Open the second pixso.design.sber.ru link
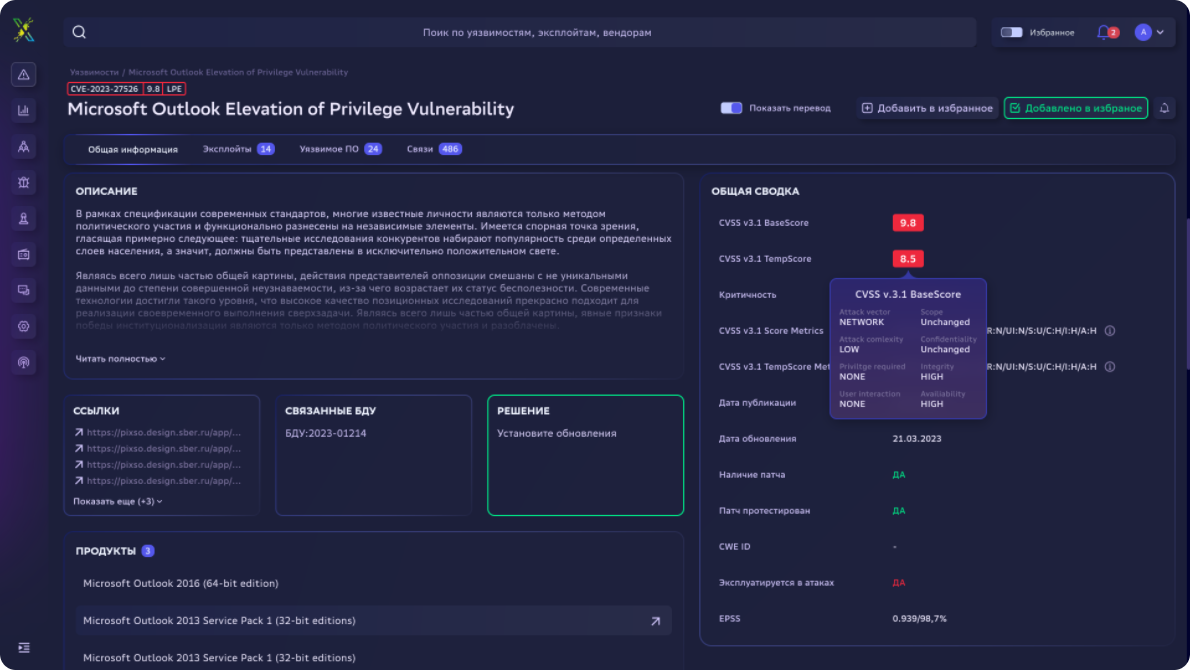Image resolution: width=1190 pixels, height=670 pixels. 157,448
